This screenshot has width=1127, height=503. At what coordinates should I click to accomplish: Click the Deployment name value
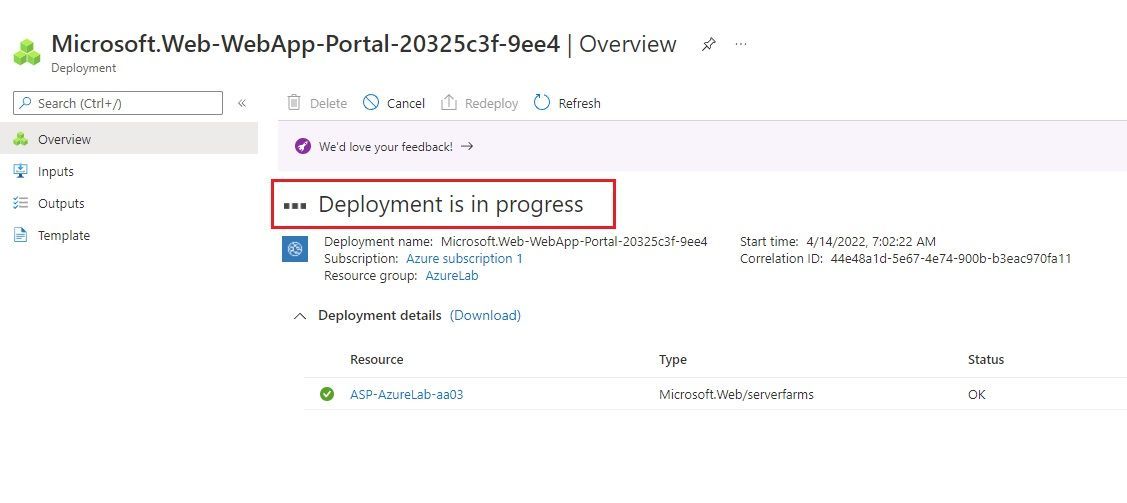[x=574, y=241]
